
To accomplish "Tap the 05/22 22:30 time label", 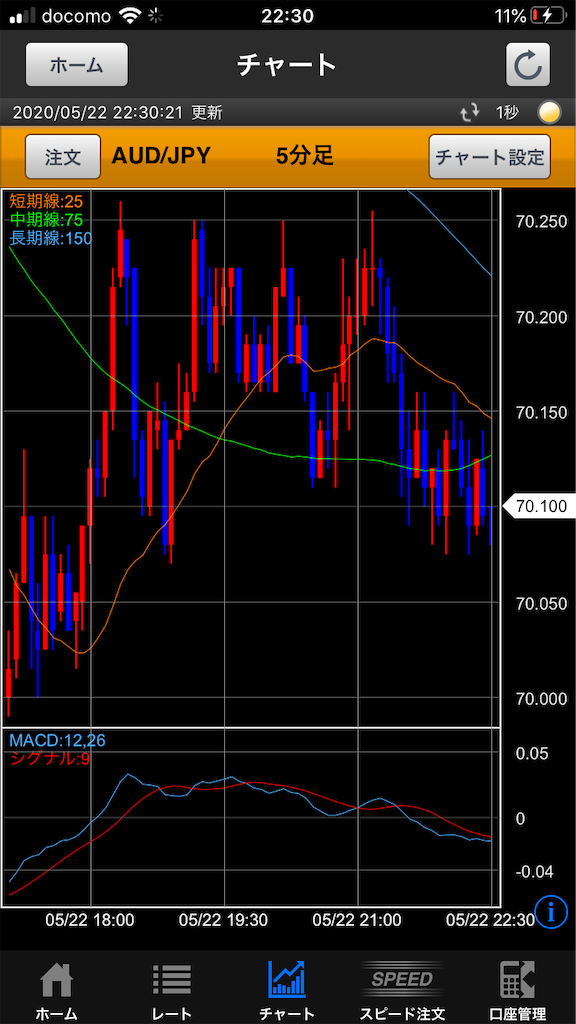I will [x=490, y=920].
